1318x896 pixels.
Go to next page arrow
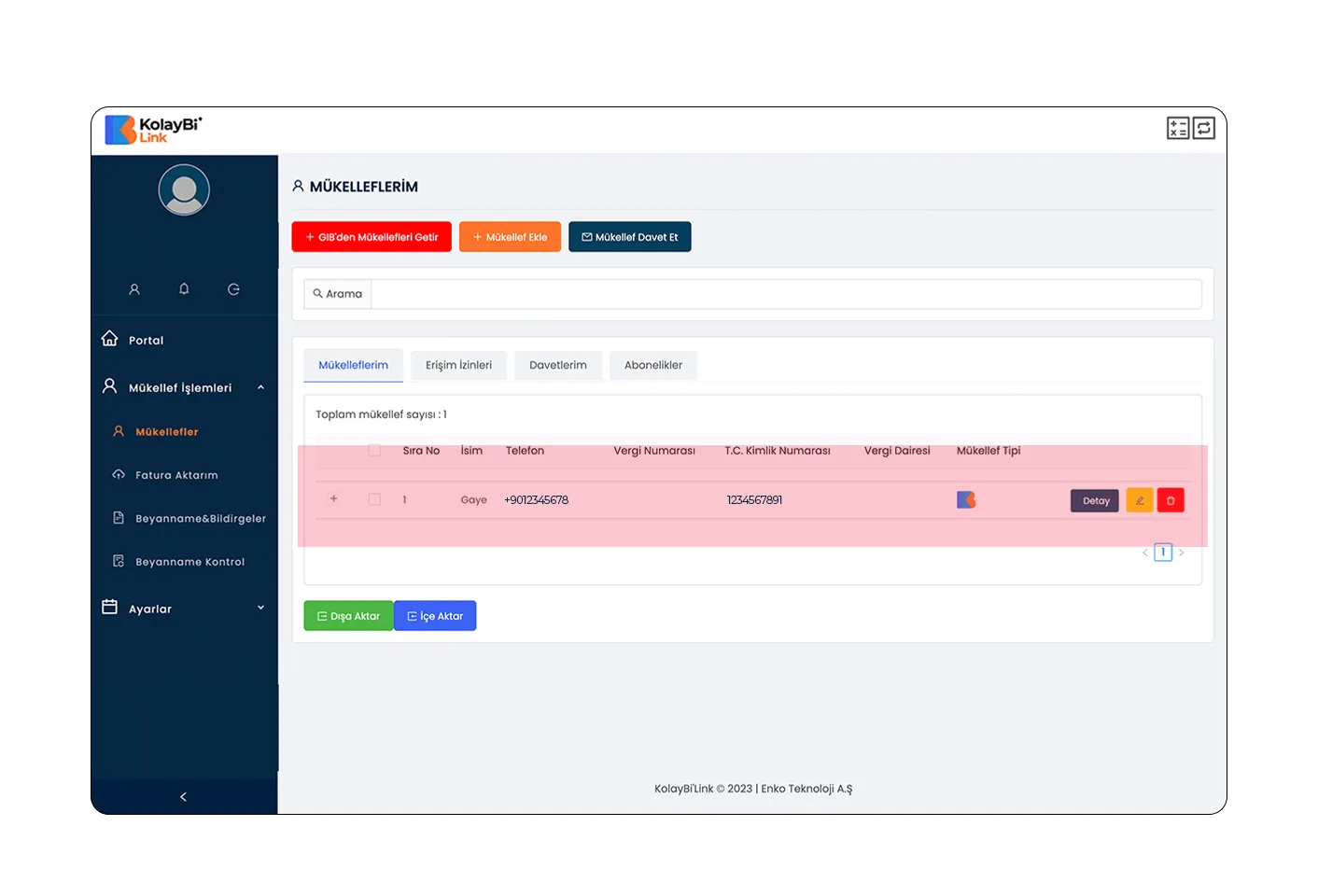[1181, 553]
